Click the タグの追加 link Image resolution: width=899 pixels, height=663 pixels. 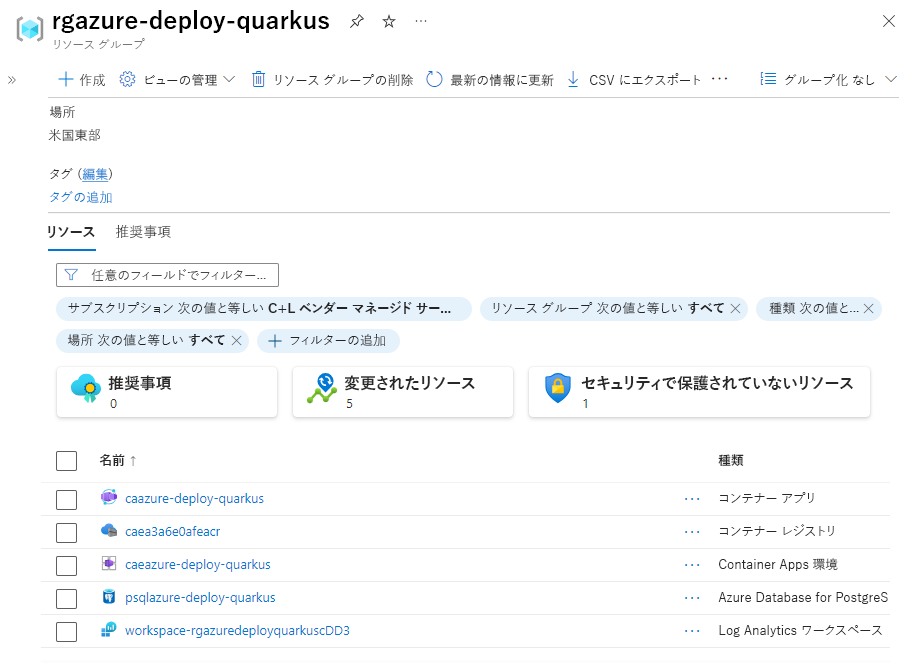81,197
